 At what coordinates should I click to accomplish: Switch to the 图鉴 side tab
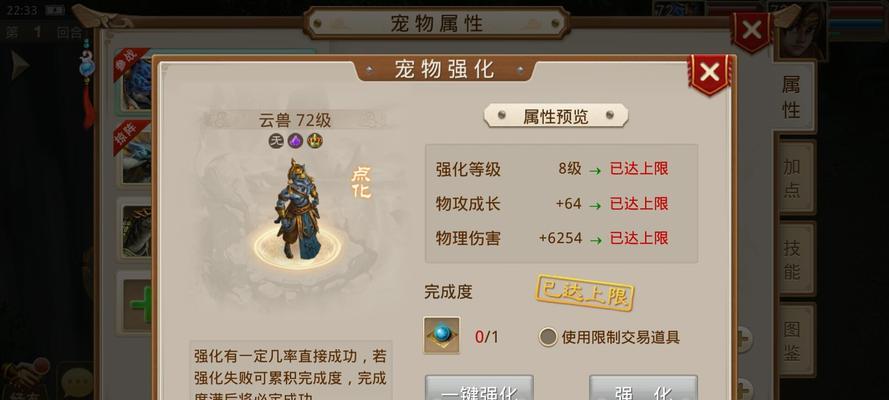pyautogui.click(x=793, y=341)
